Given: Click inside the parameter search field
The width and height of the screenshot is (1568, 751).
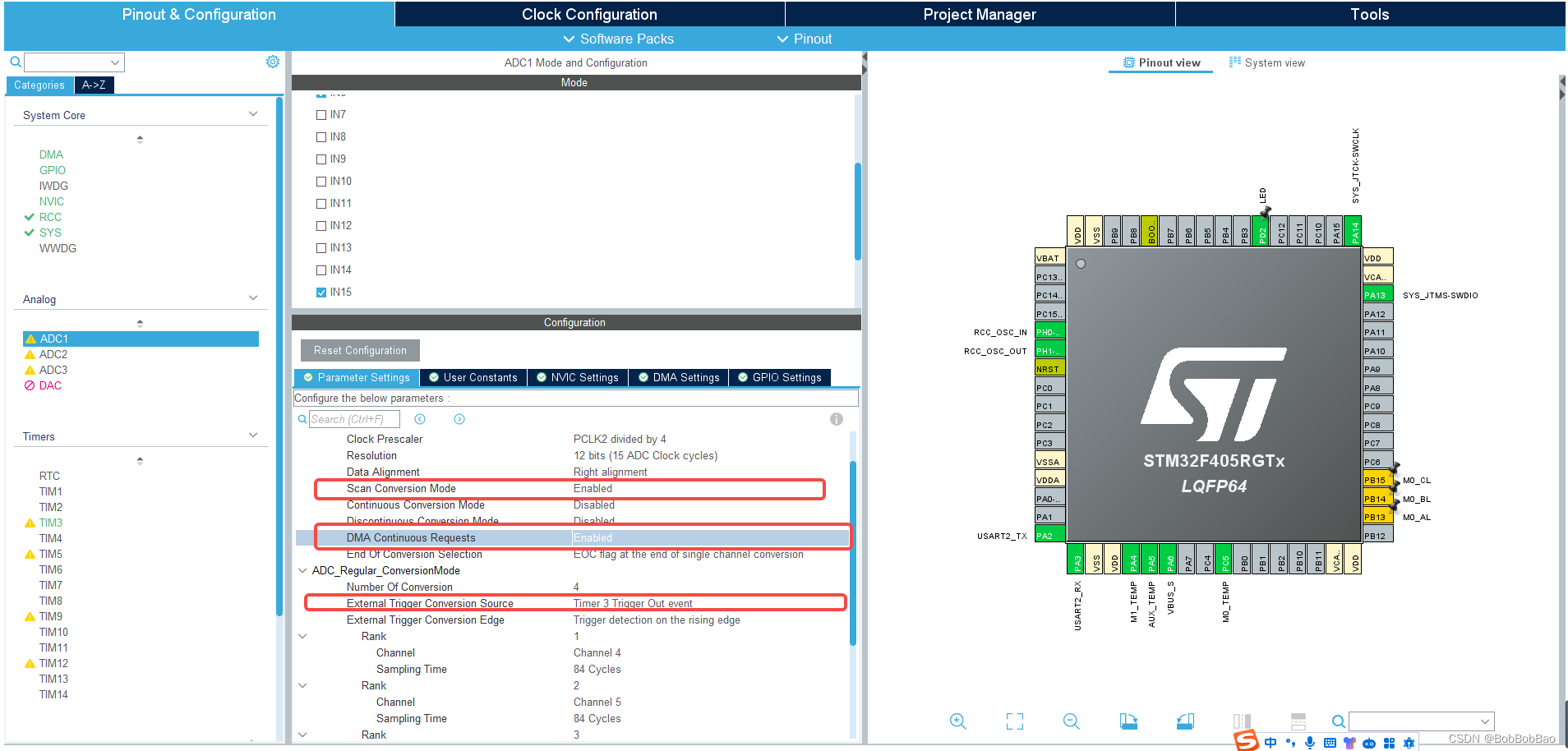Looking at the screenshot, I should [353, 418].
